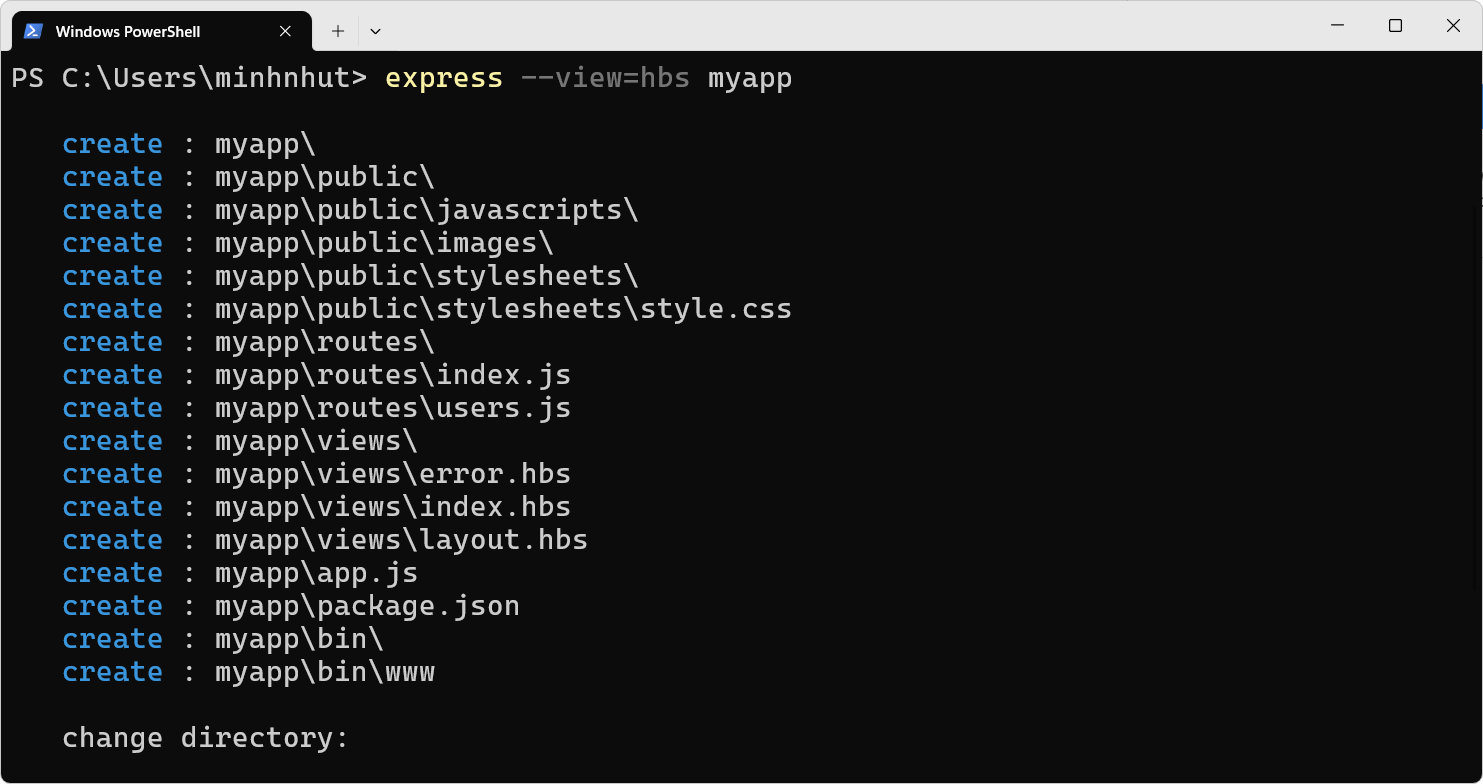This screenshot has width=1483, height=784.
Task: Click the change directory: text
Action: coord(205,738)
